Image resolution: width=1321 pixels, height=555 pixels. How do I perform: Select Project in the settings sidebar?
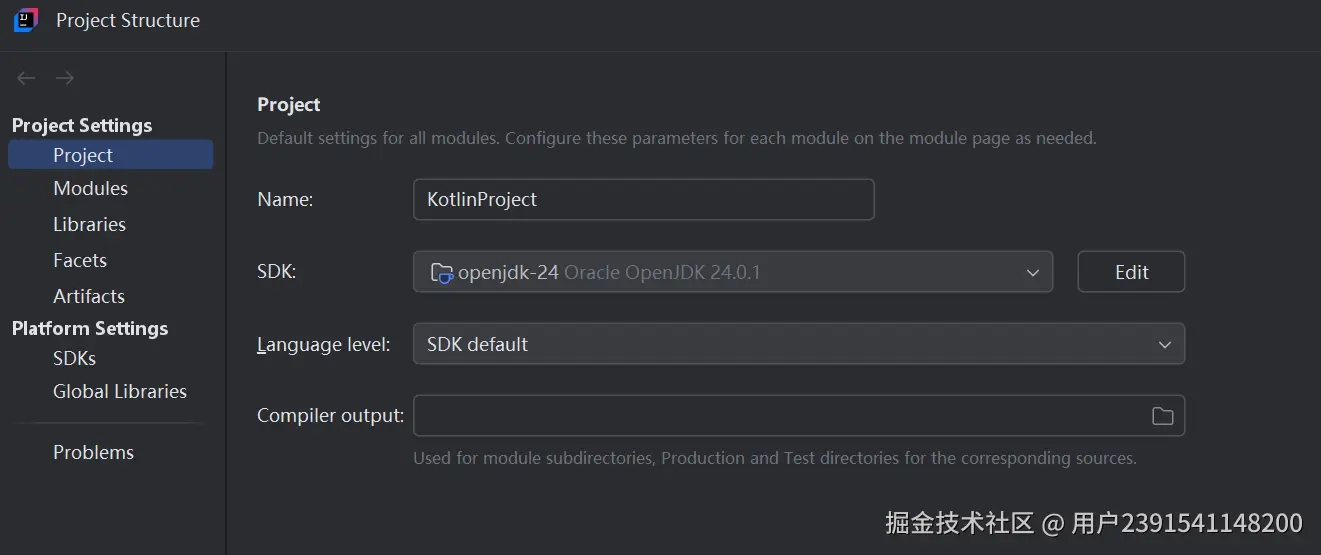point(83,155)
